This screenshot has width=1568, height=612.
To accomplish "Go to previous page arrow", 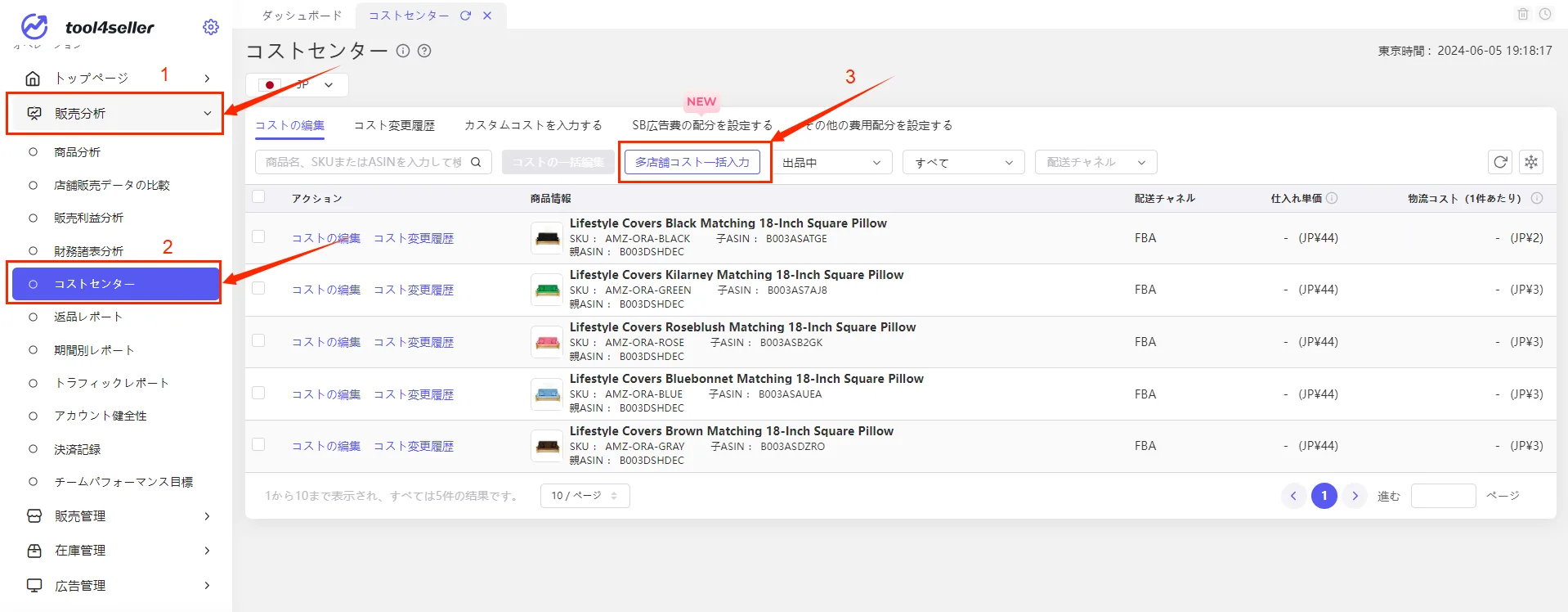I will [1293, 496].
